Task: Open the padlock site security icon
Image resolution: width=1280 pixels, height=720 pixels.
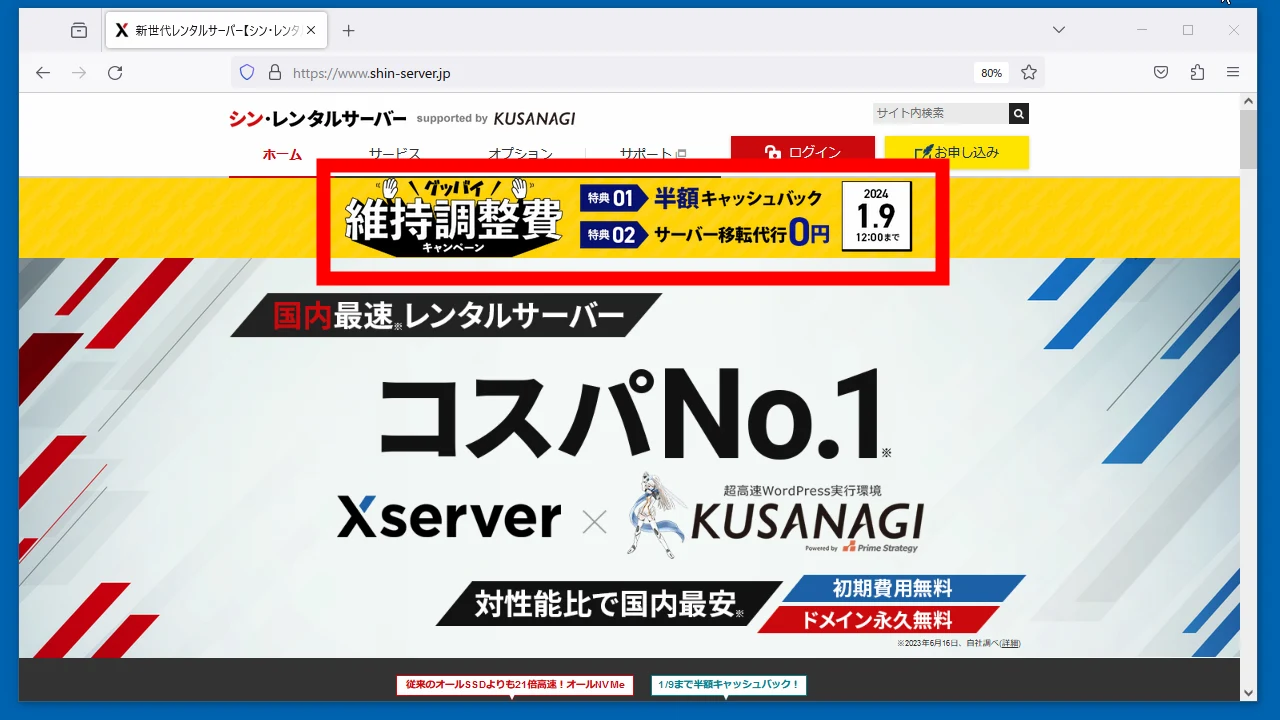Action: (x=274, y=72)
